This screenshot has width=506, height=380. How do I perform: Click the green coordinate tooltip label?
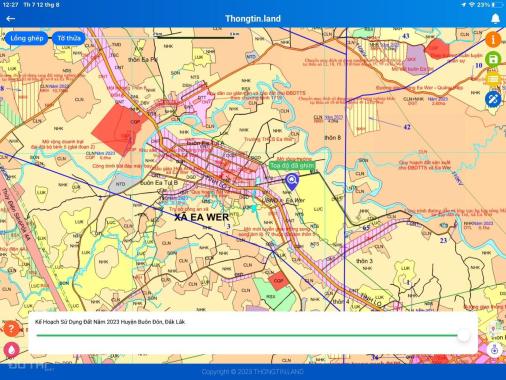pos(292,165)
